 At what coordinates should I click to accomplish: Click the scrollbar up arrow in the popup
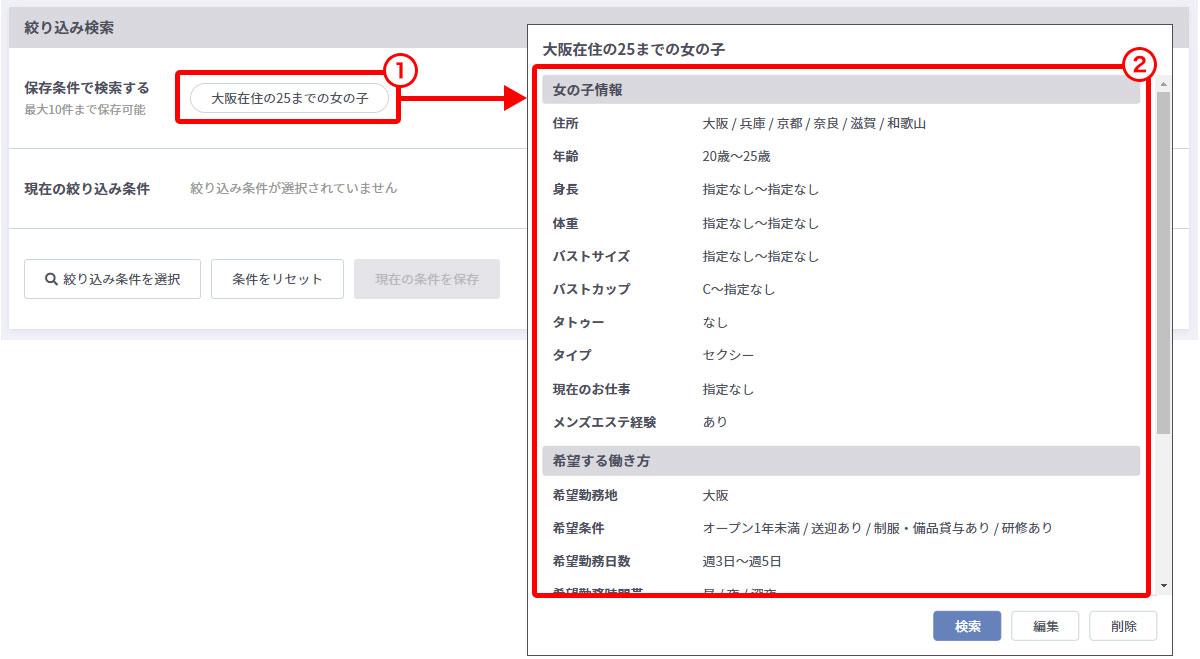click(x=1163, y=85)
